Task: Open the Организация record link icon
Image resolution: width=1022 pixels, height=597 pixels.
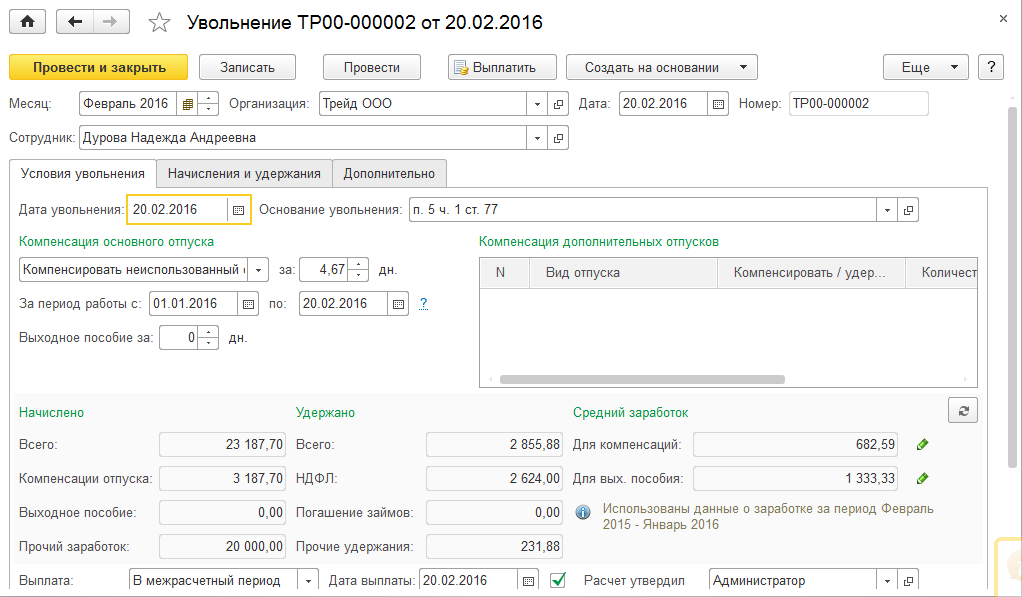Action: coord(558,104)
